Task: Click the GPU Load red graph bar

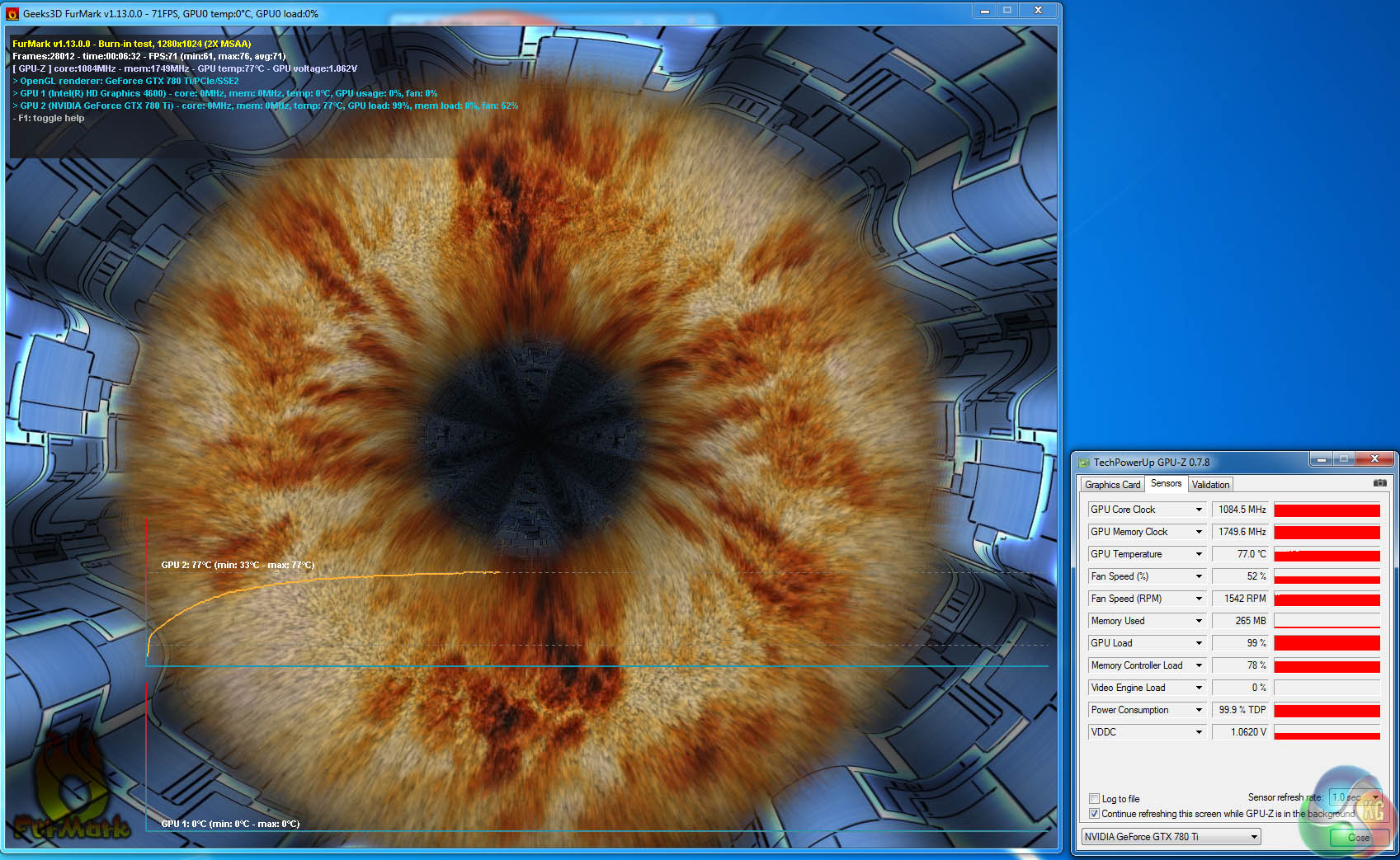Action: 1327,643
